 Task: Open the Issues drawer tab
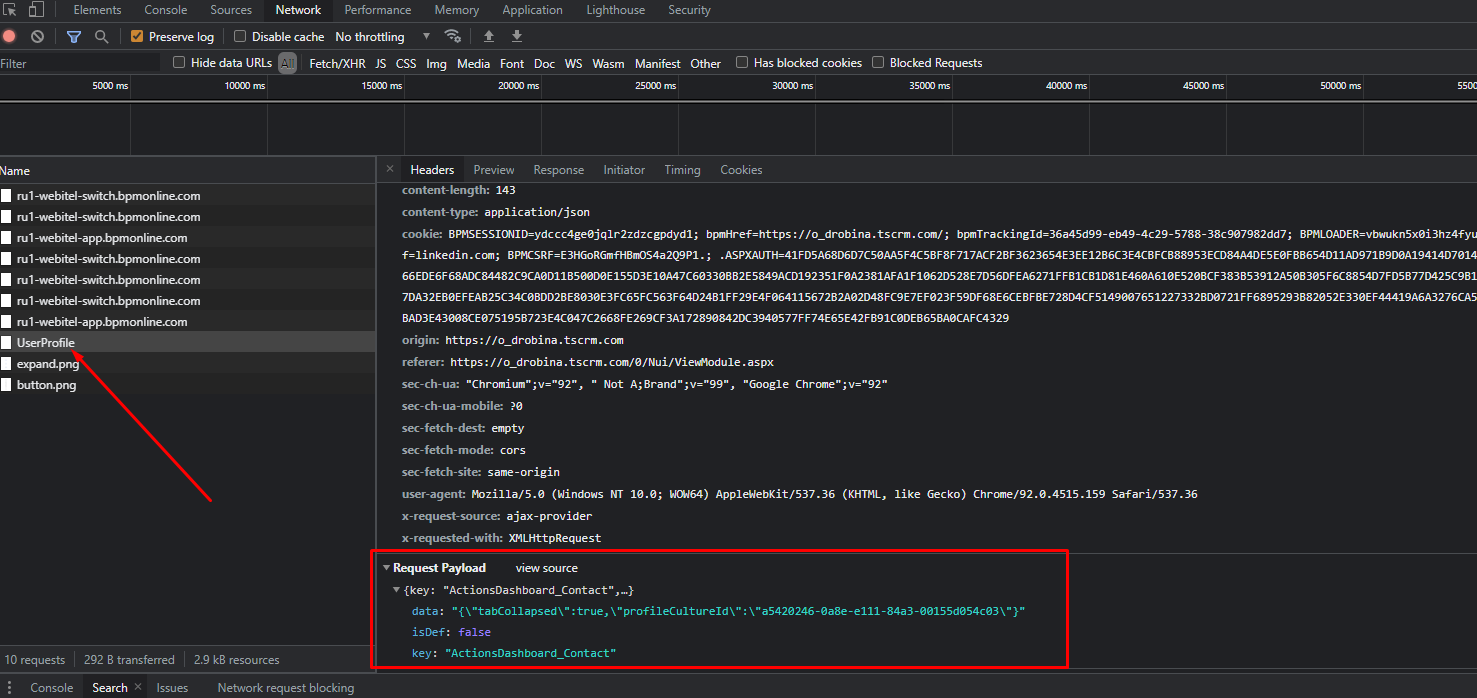tap(172, 687)
